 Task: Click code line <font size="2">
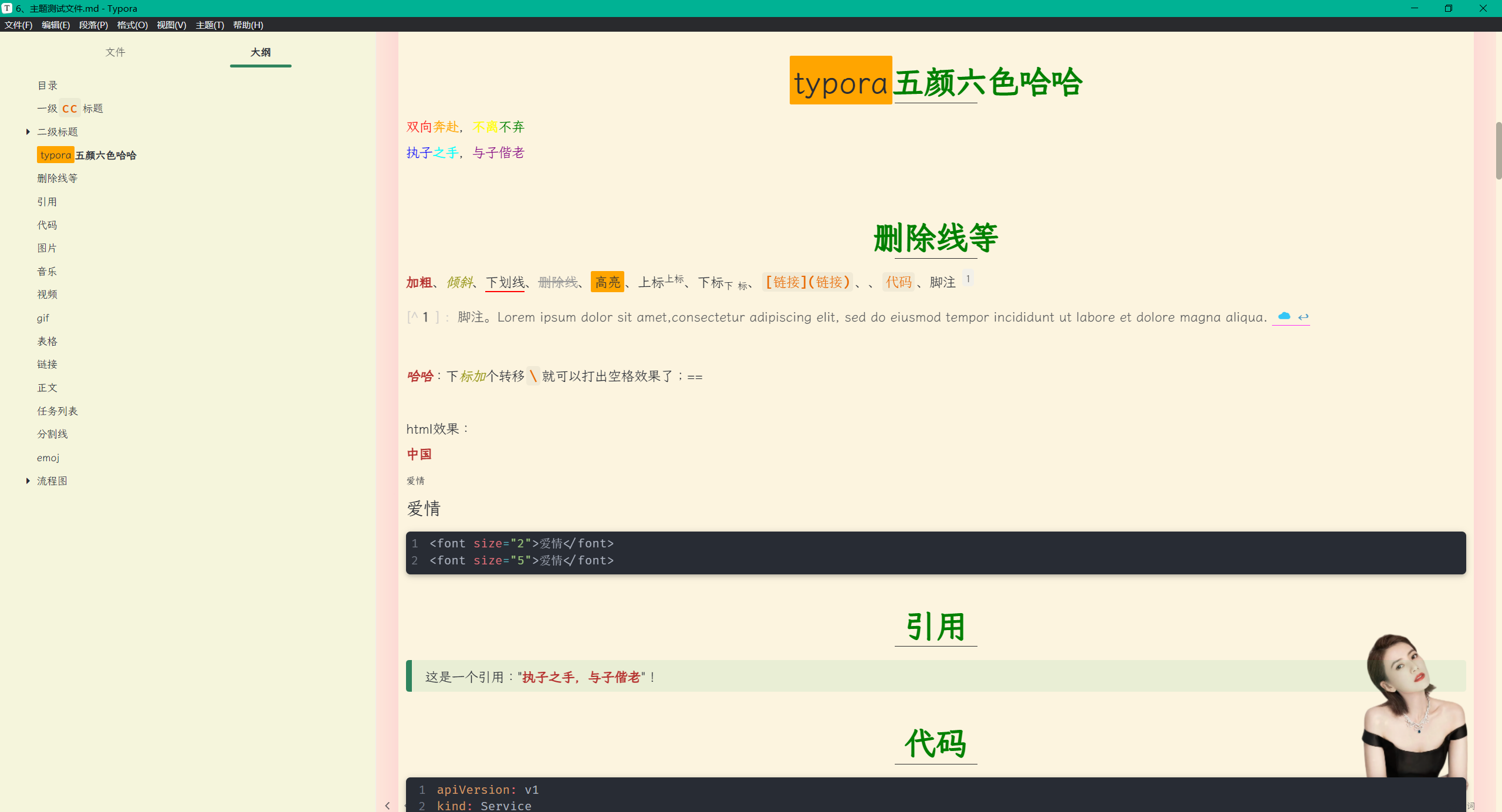coord(522,543)
